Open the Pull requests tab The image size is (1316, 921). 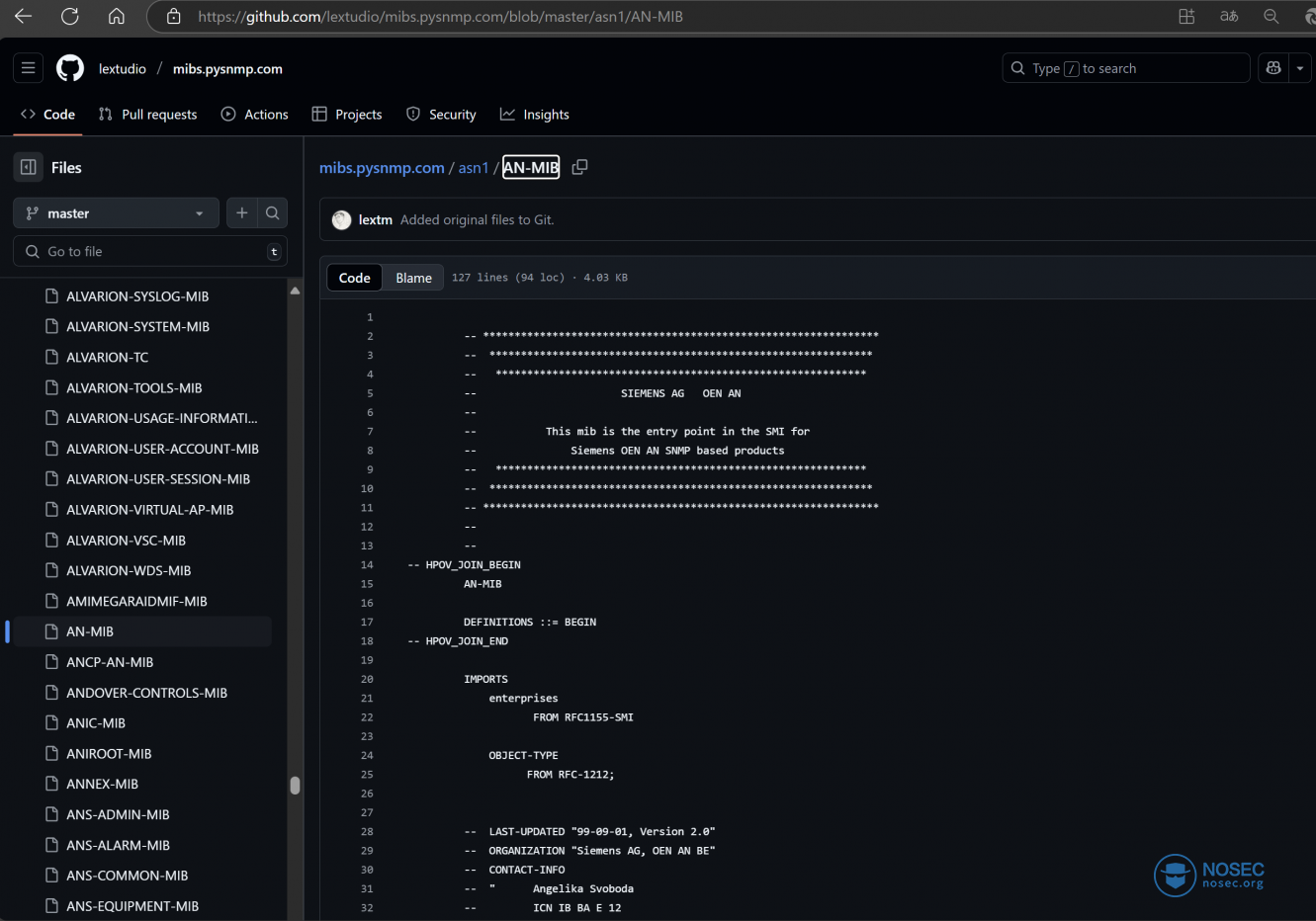click(148, 115)
